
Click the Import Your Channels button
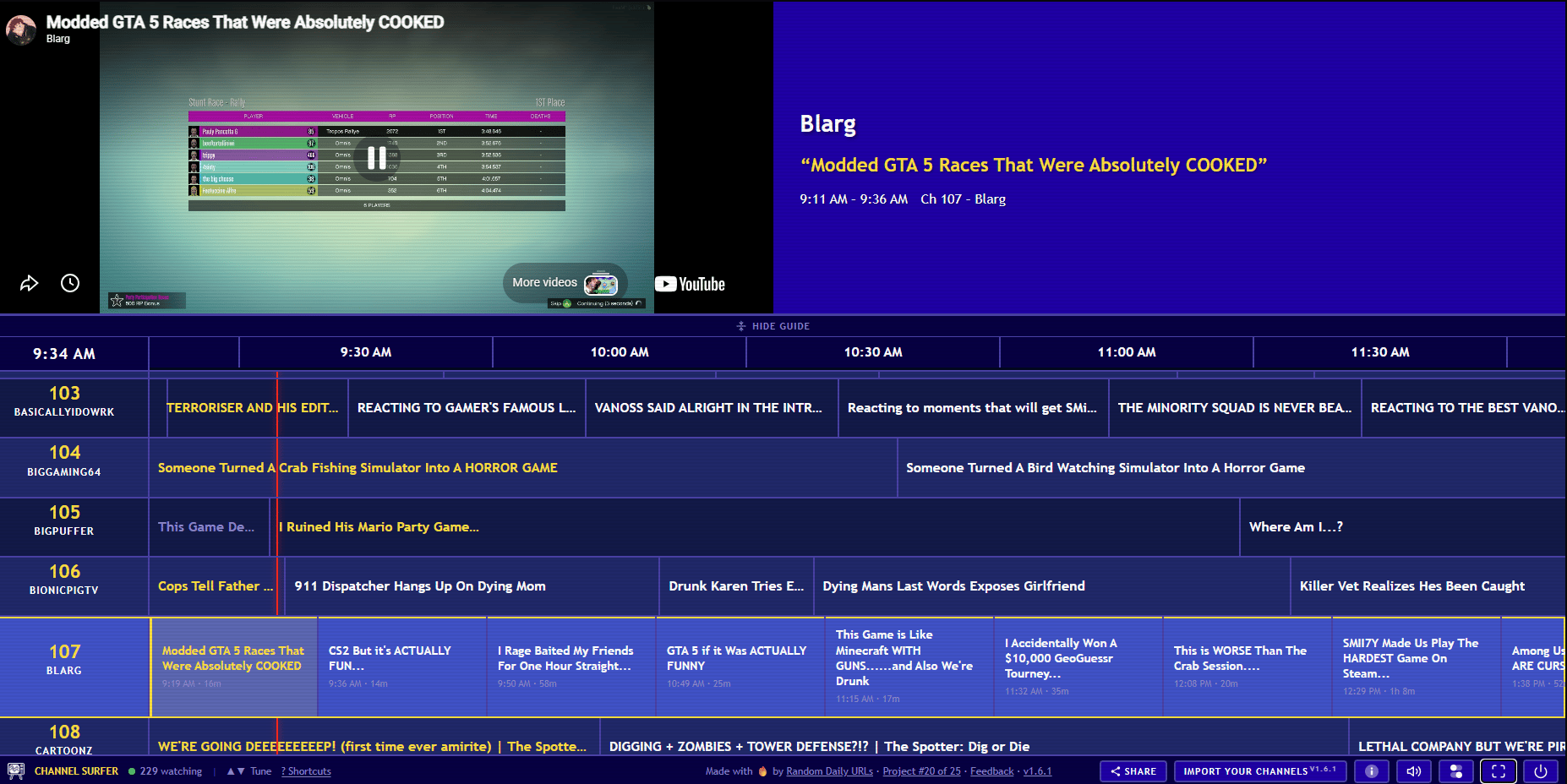[x=1260, y=771]
